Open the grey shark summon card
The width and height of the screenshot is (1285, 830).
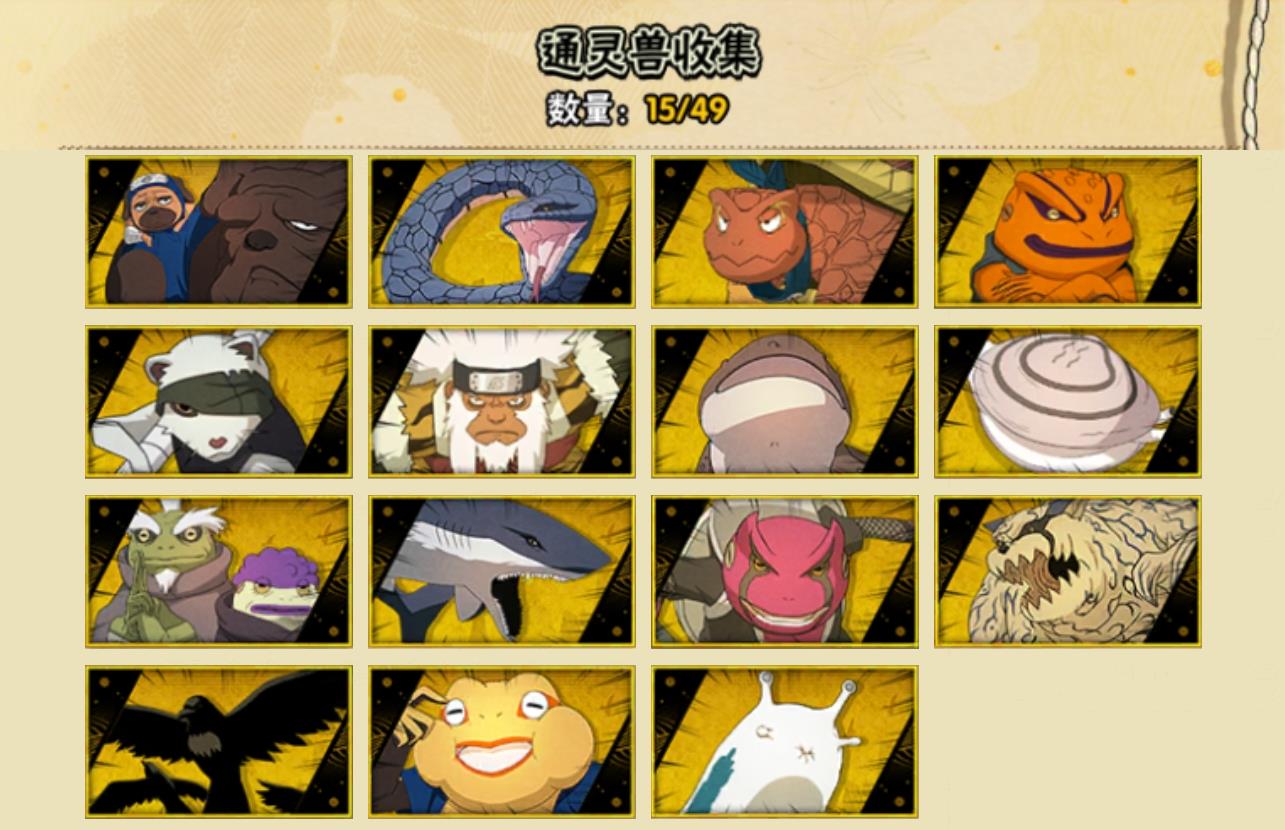pos(501,571)
